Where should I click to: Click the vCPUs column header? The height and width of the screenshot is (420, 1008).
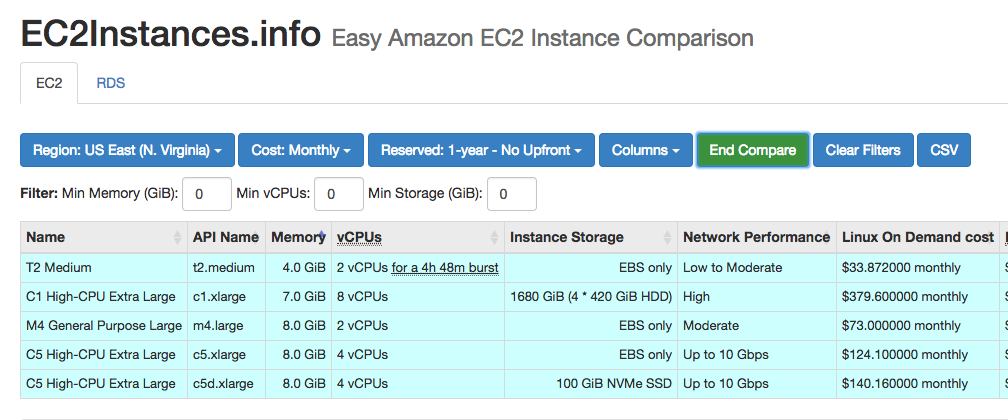tap(418, 237)
